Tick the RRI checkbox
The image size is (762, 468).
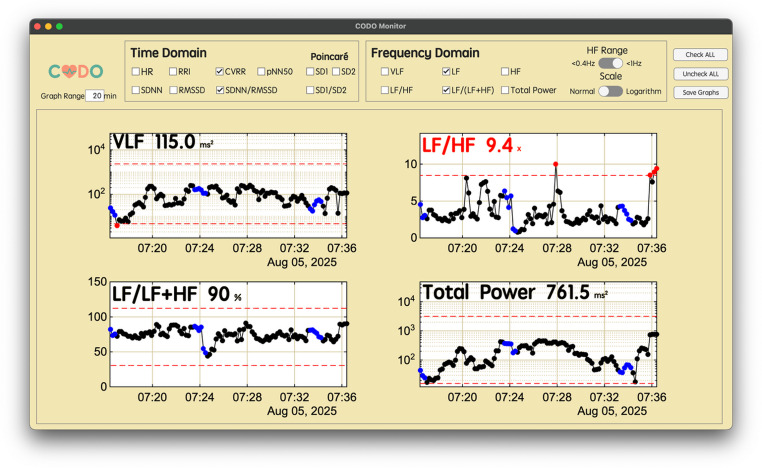[x=173, y=71]
